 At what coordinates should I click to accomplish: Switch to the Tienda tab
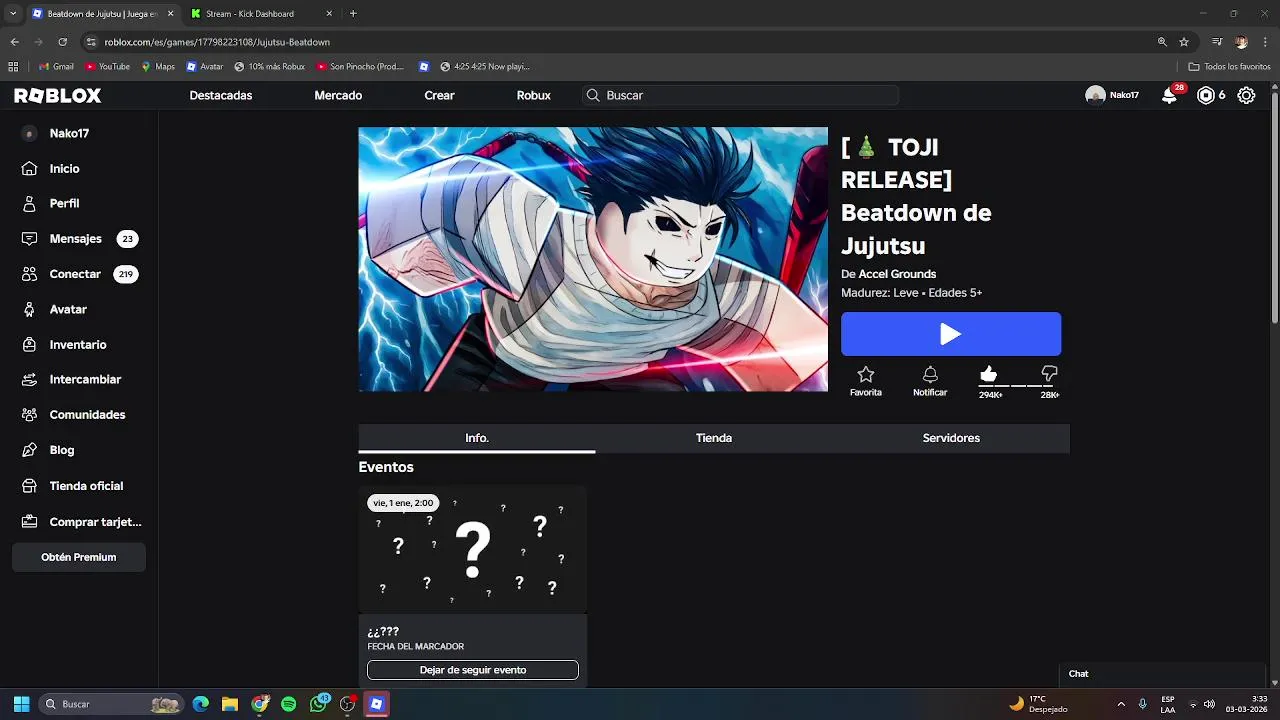tap(714, 438)
